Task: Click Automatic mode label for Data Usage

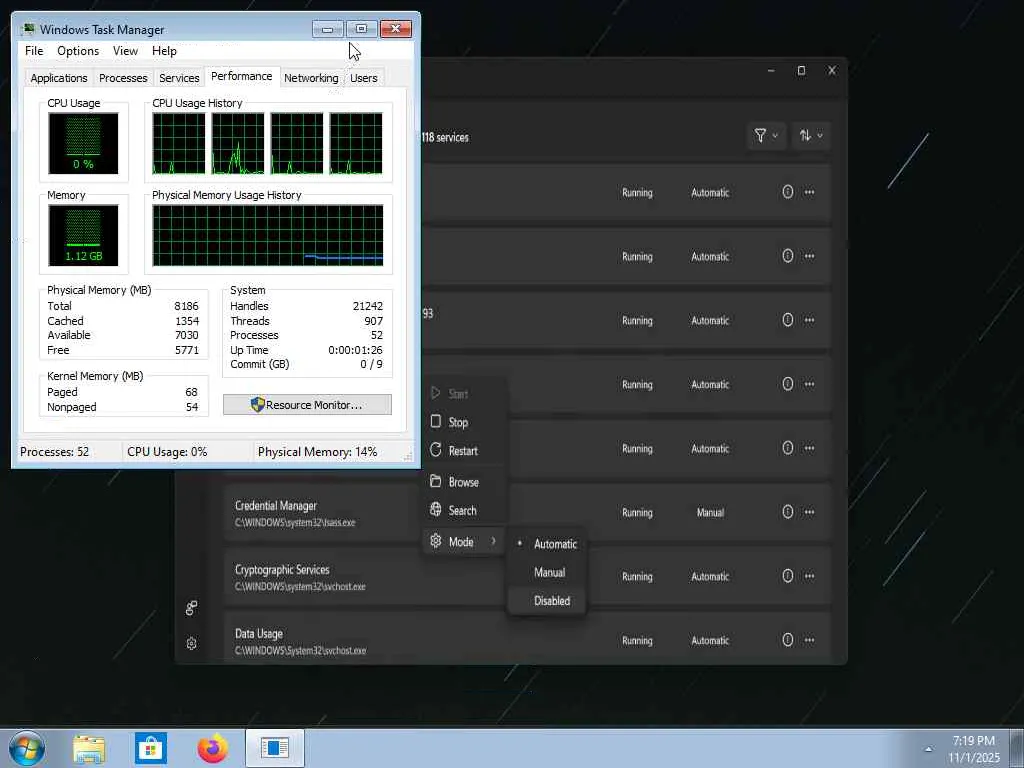Action: [710, 641]
